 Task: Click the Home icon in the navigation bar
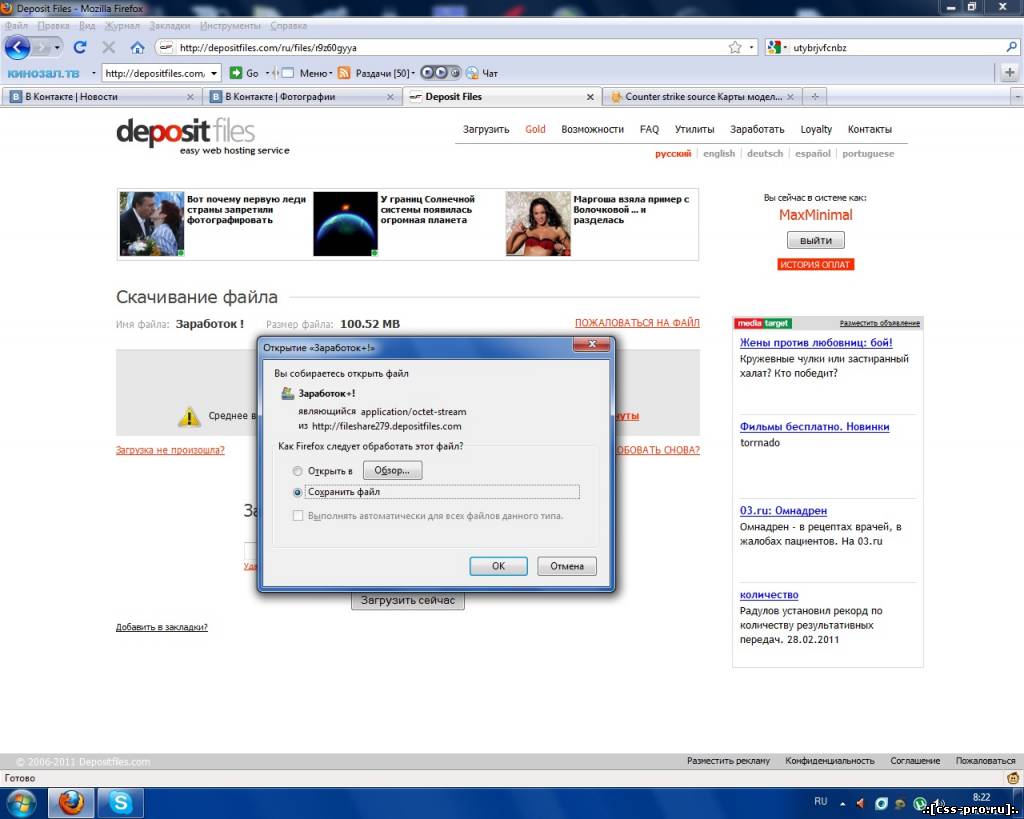pos(137,47)
